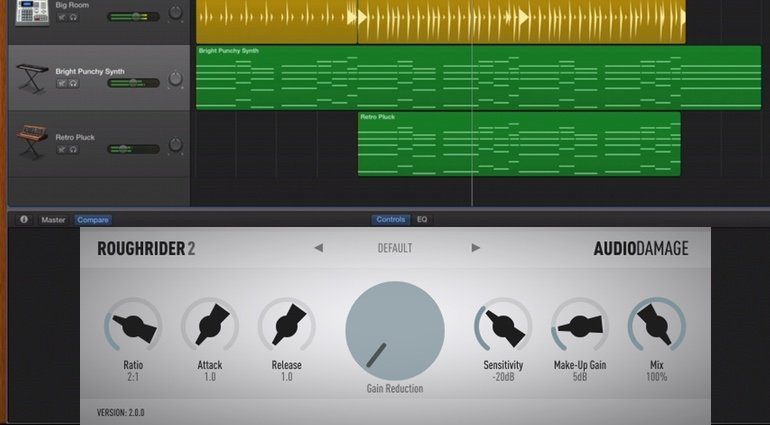Click the Master button
This screenshot has height=425, width=770.
coord(53,220)
